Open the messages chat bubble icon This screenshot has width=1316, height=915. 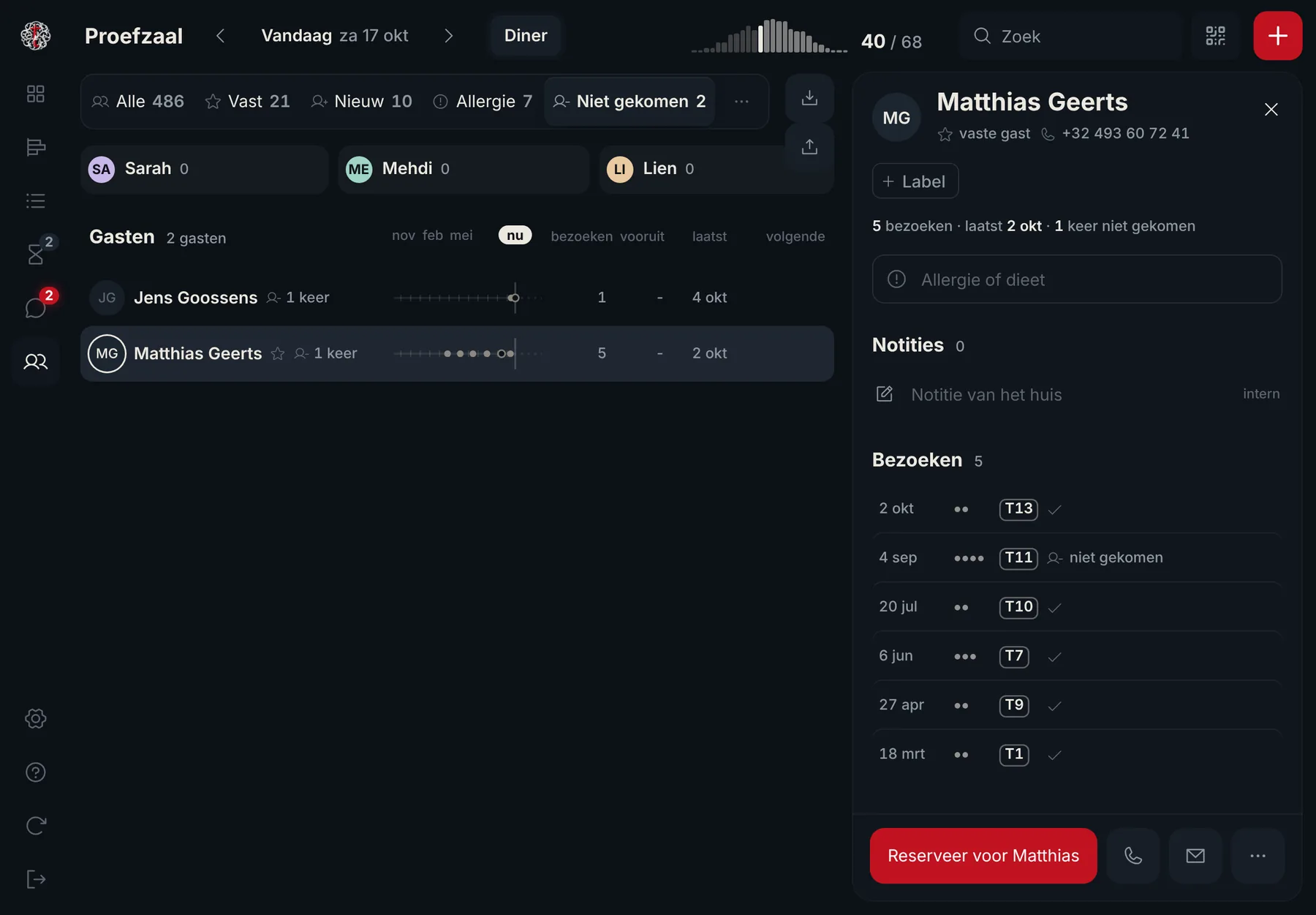point(35,307)
